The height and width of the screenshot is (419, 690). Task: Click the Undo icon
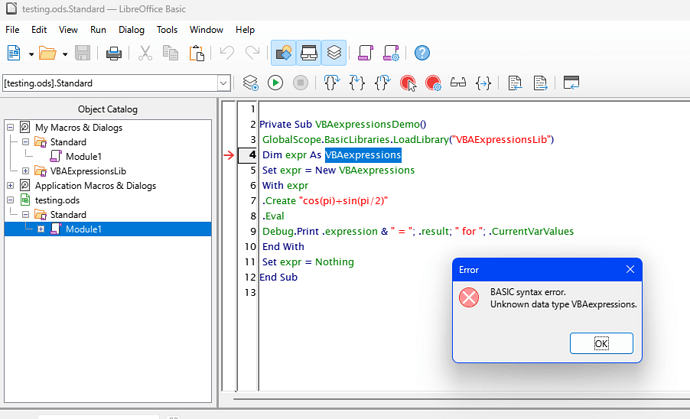[x=227, y=53]
